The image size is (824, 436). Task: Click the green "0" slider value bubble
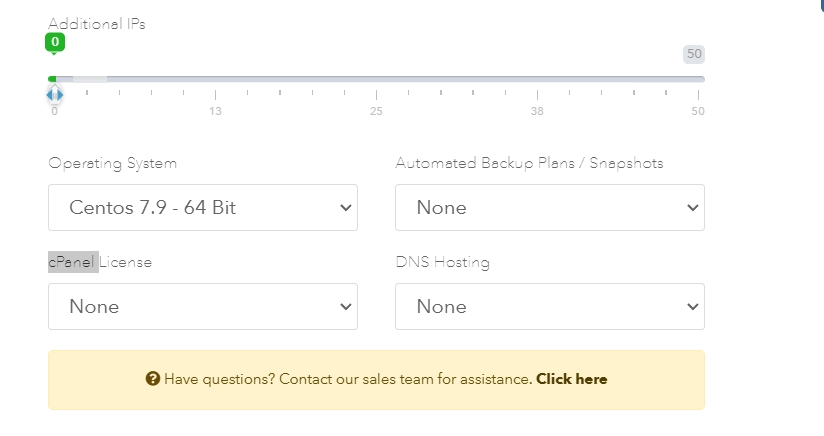(55, 42)
